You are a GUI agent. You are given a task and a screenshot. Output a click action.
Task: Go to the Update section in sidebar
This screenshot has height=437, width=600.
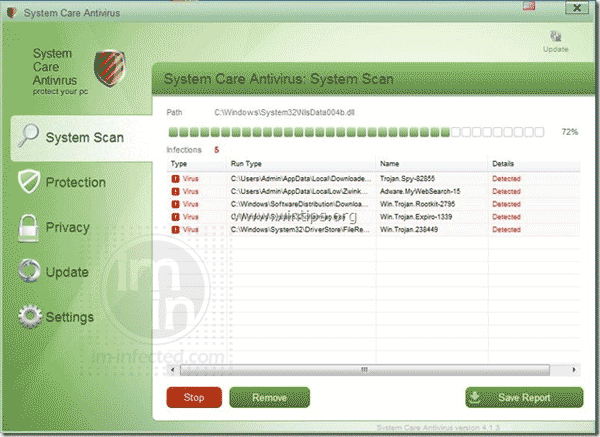click(x=67, y=272)
